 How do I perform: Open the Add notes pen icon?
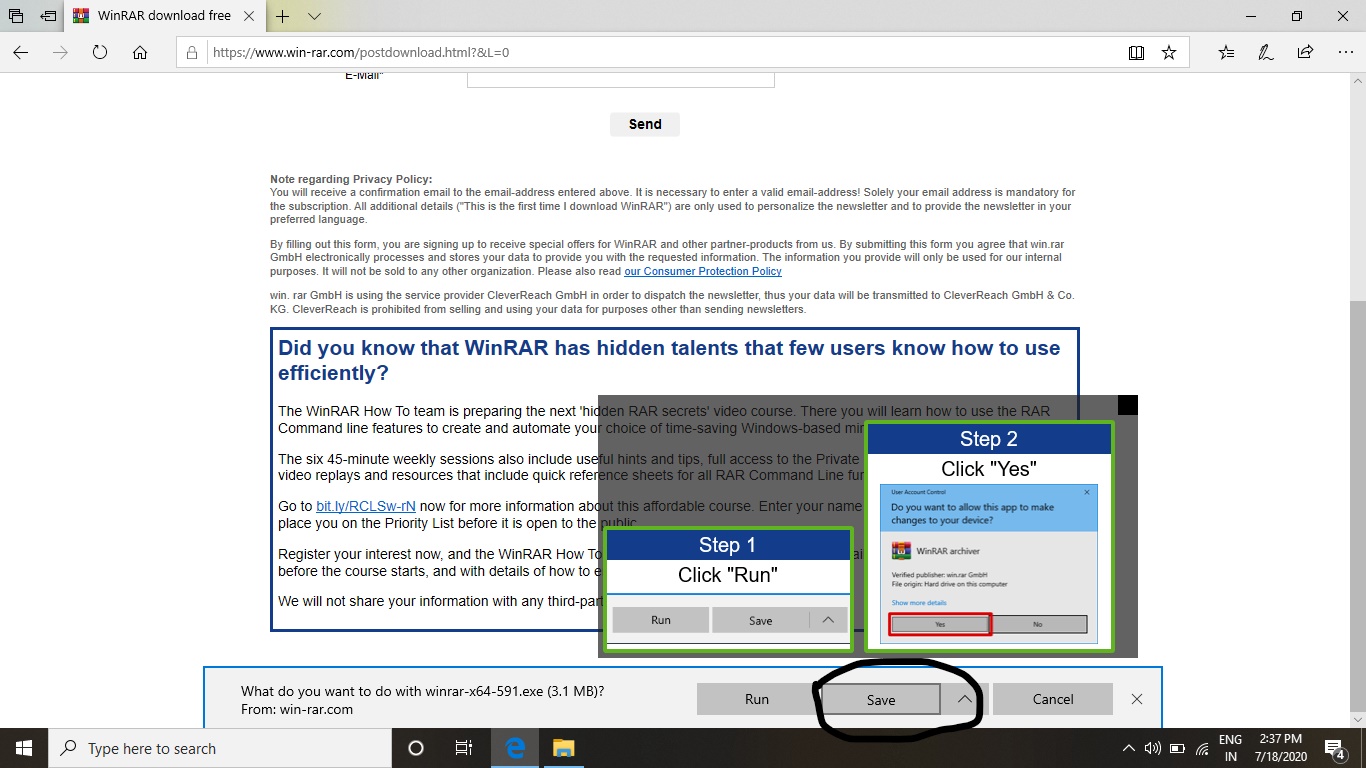(x=1266, y=52)
